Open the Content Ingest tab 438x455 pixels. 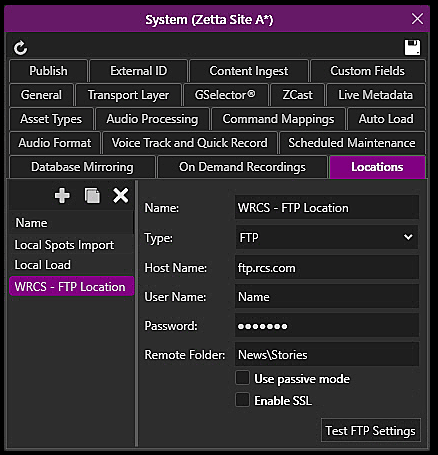[249, 71]
